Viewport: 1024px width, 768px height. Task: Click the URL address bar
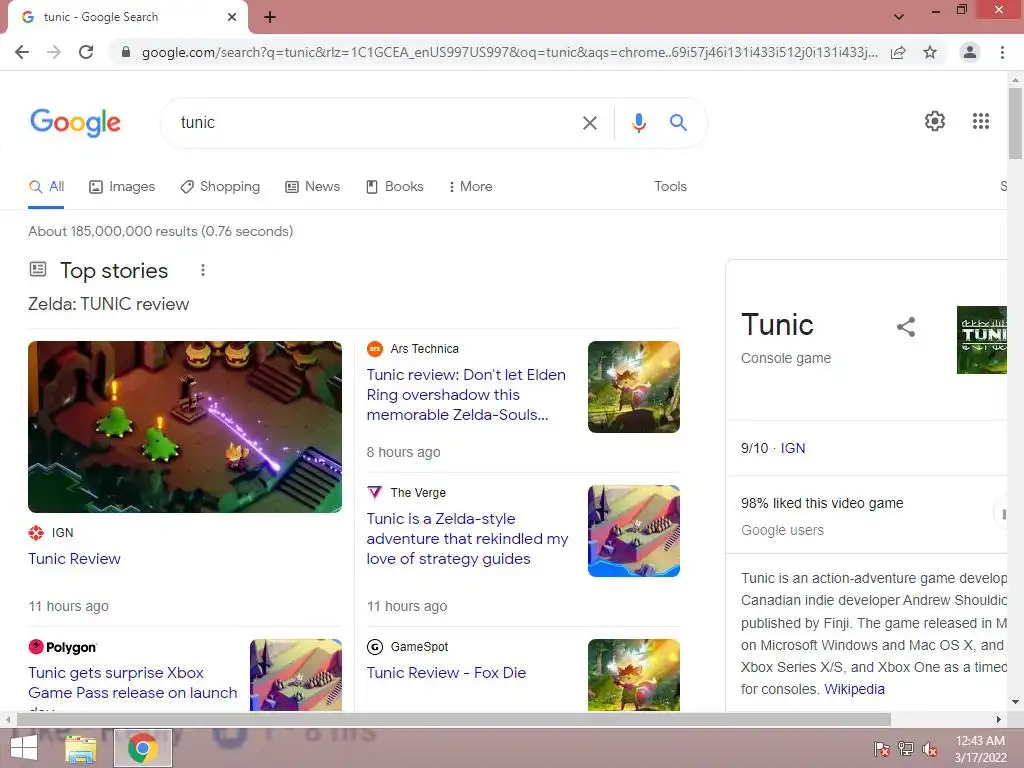(509, 52)
